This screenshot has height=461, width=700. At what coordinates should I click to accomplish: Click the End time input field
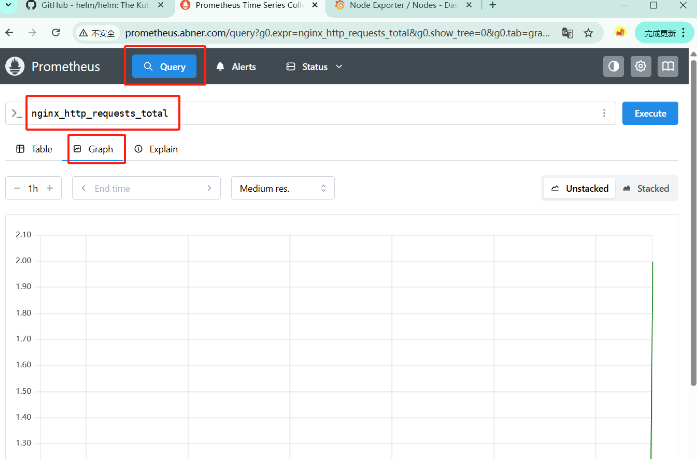pyautogui.click(x=146, y=188)
